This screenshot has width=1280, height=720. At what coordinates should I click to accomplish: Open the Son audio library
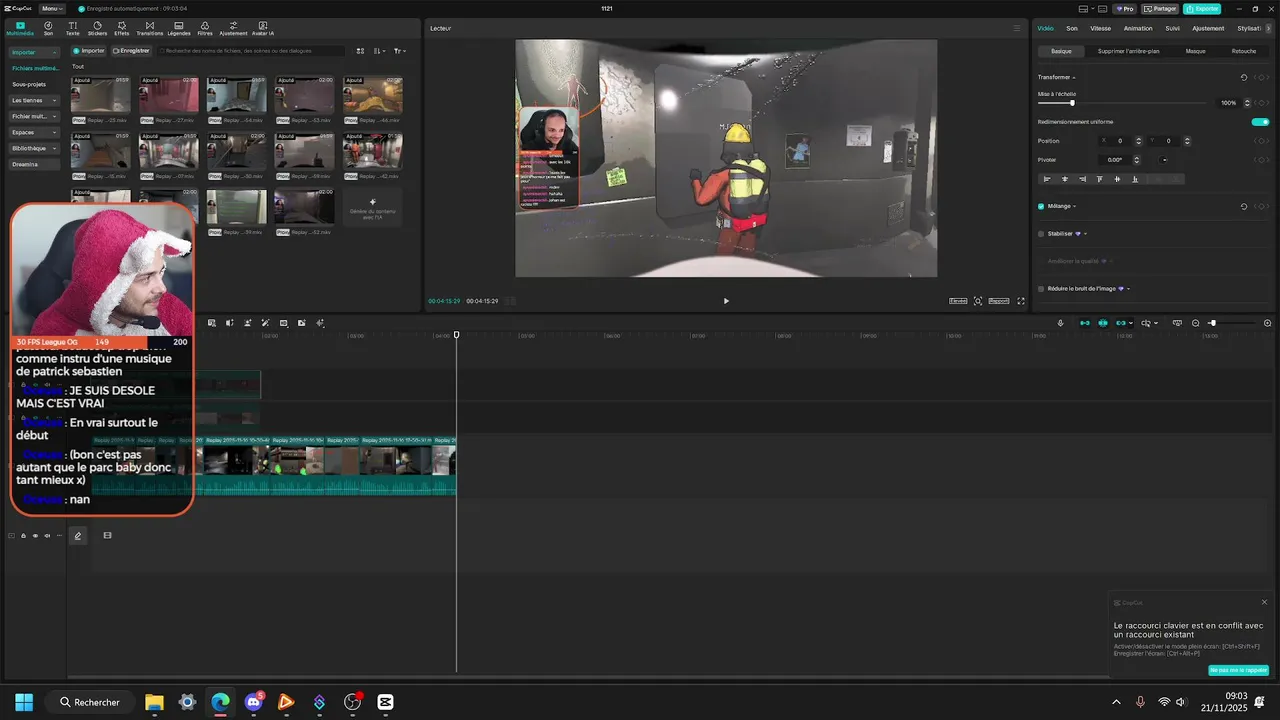(x=48, y=28)
